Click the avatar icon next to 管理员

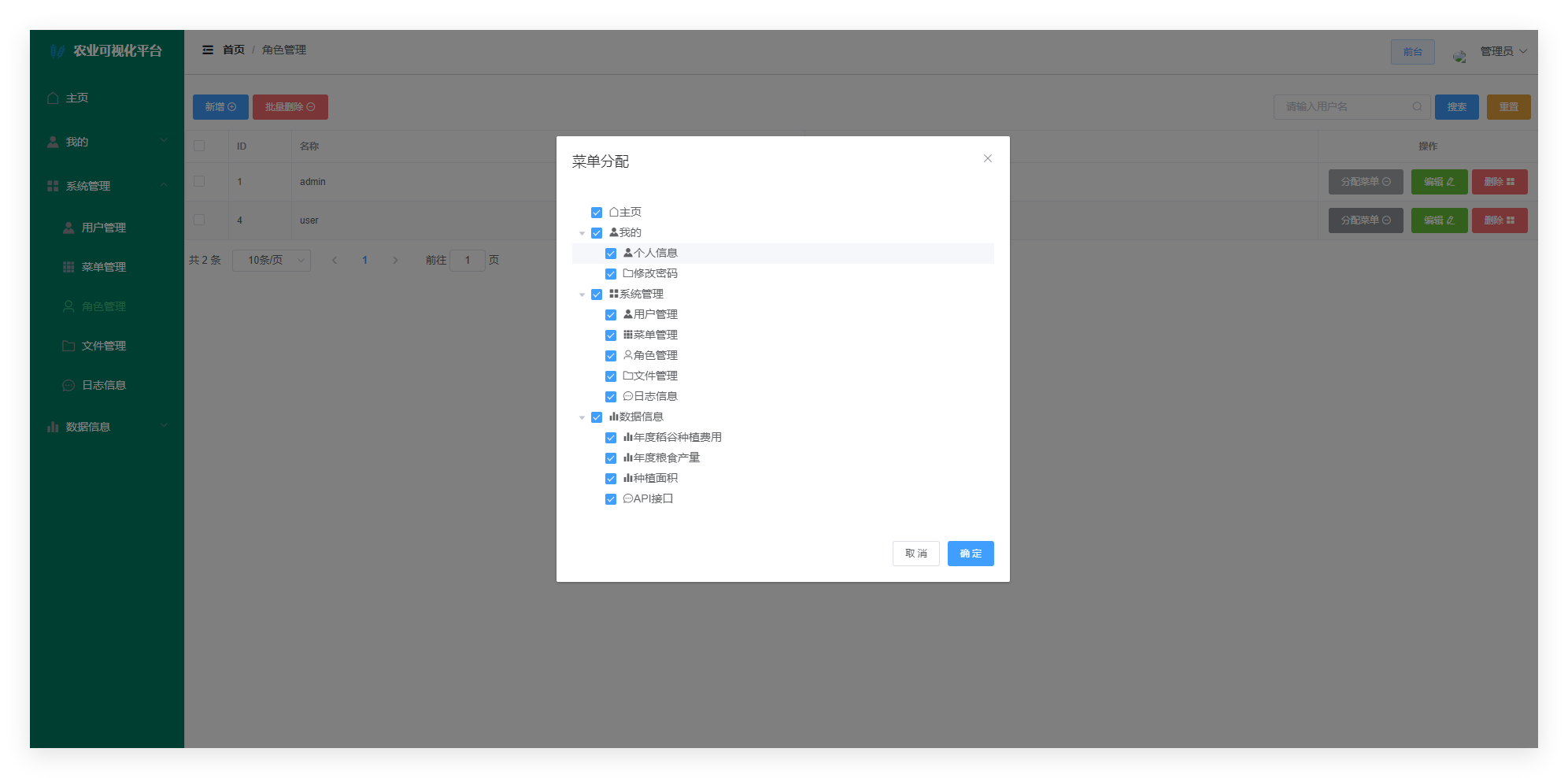(1459, 55)
